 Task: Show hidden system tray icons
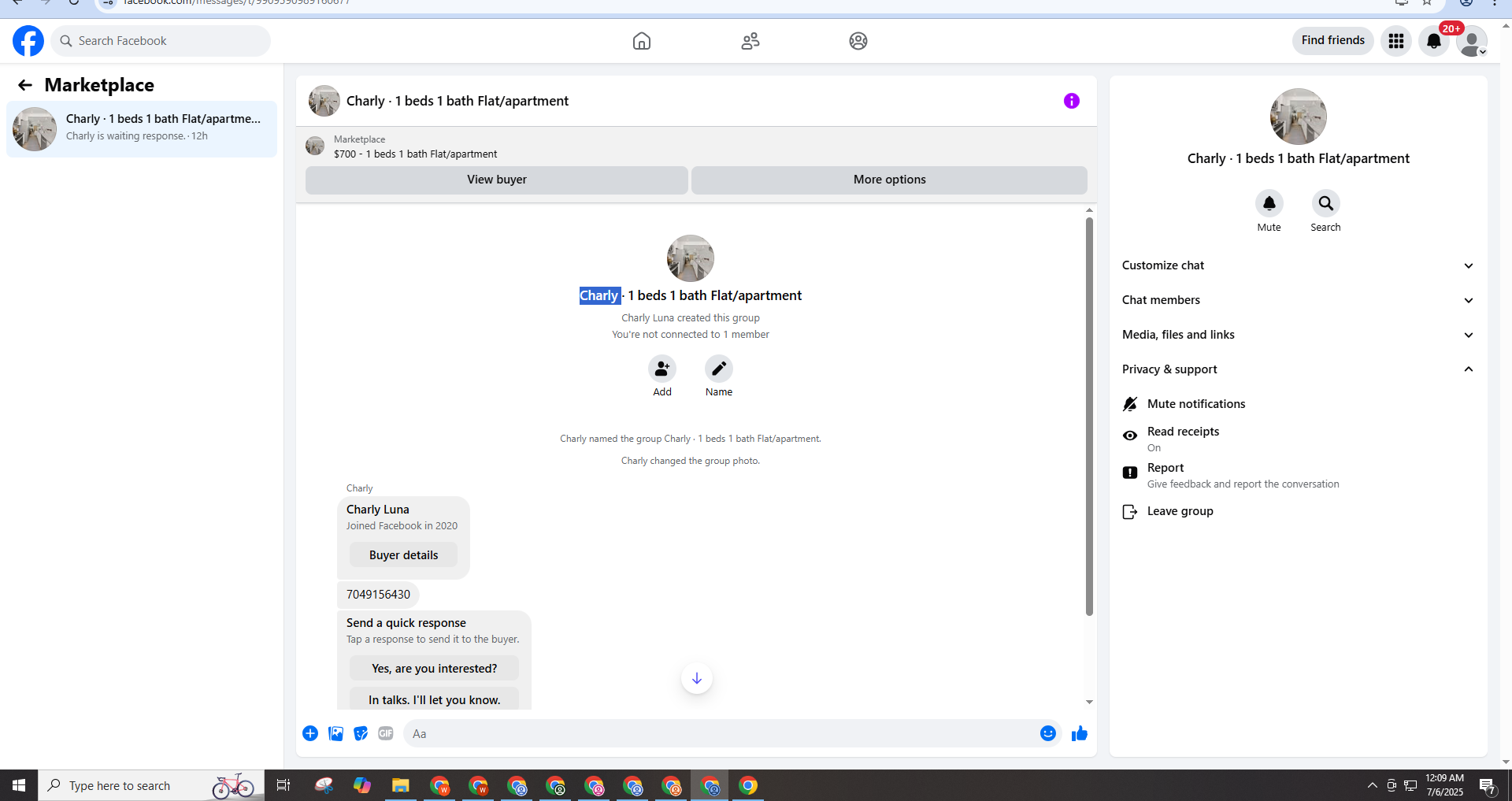pyautogui.click(x=1372, y=785)
